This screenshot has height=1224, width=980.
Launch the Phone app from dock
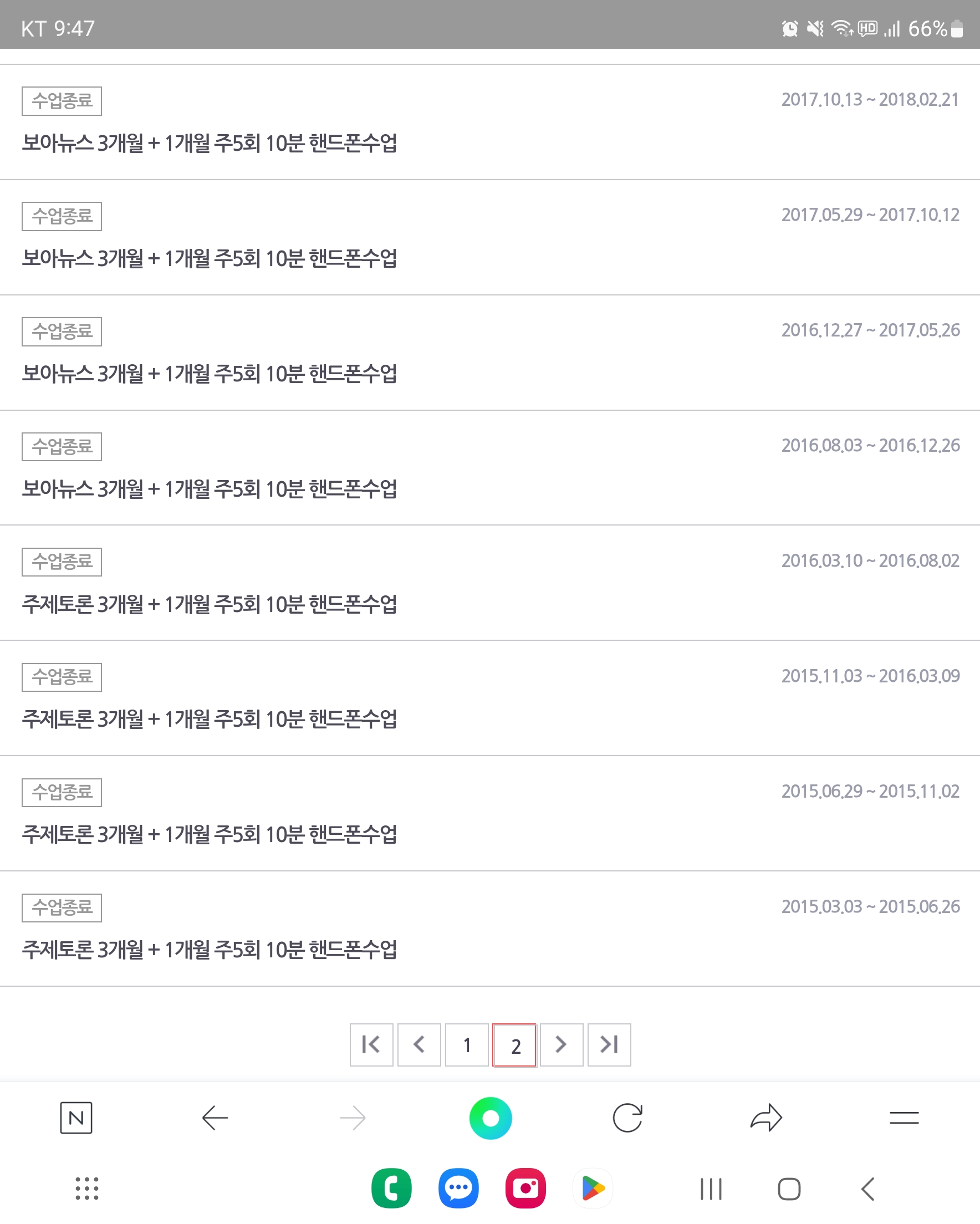391,1188
